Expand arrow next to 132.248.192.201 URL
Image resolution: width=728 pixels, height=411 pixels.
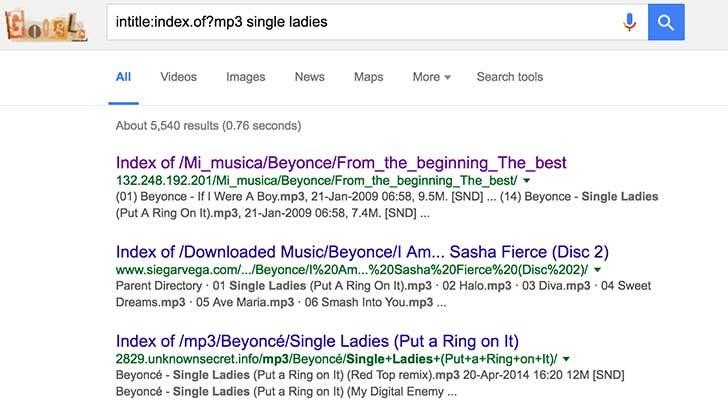526,181
